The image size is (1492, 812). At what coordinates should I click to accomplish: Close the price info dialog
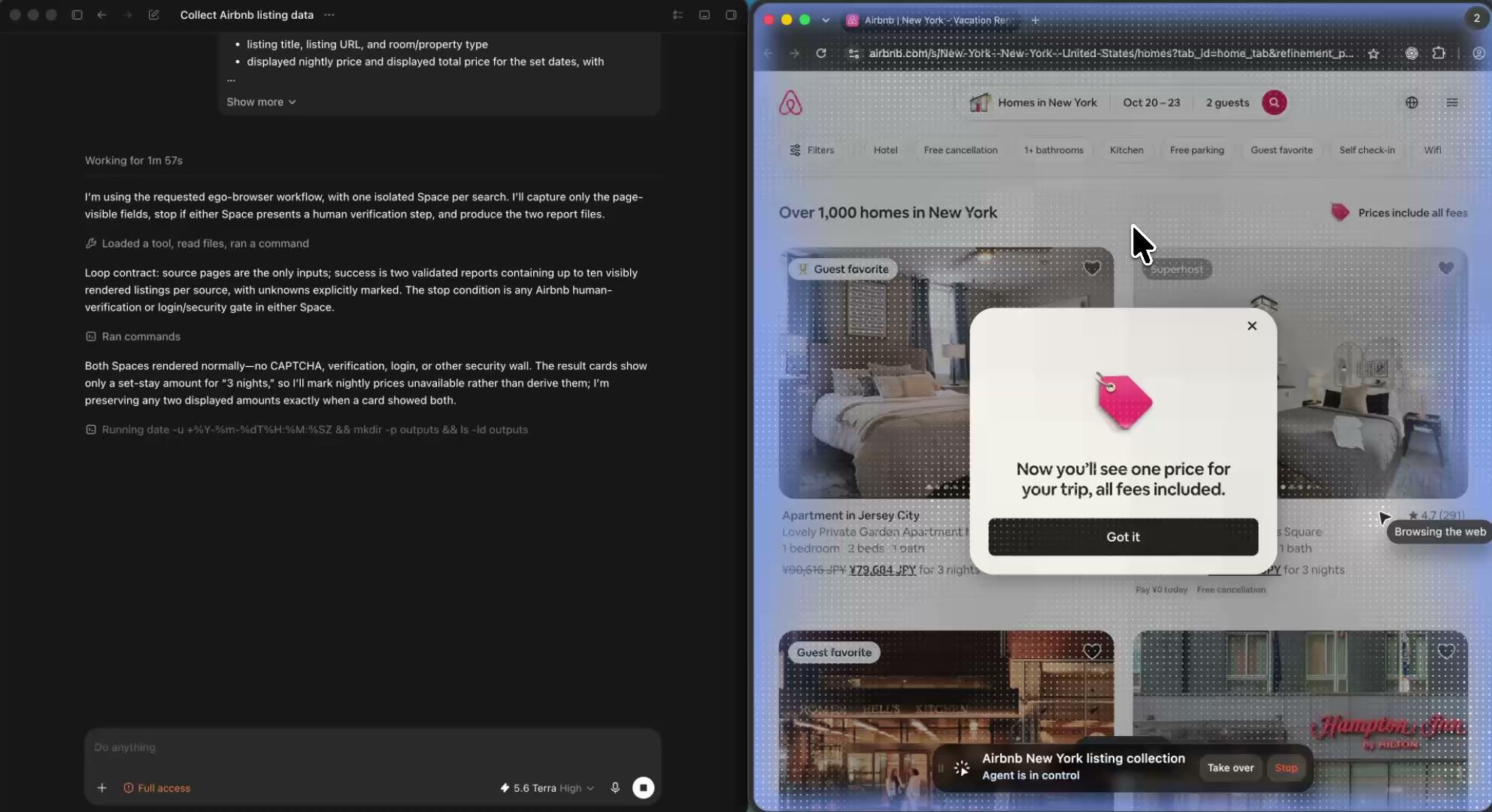(1252, 326)
